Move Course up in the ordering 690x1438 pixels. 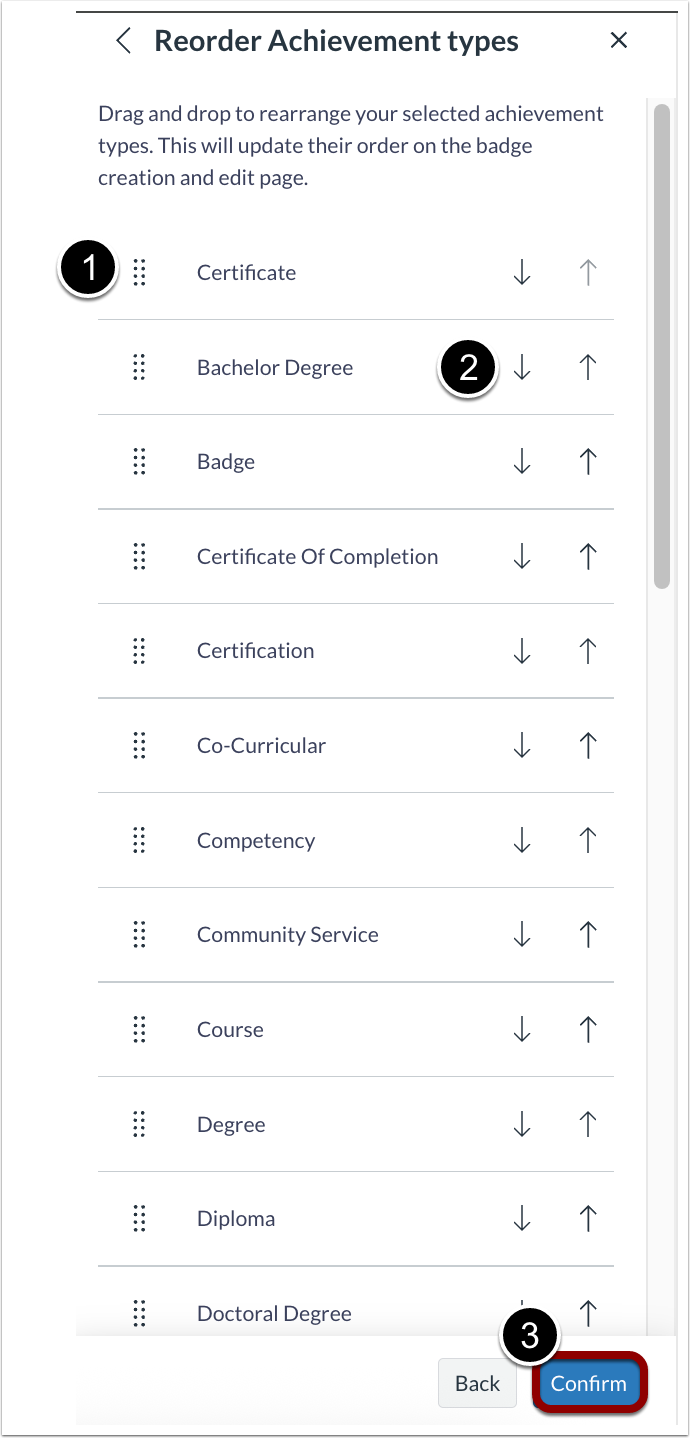click(x=588, y=1029)
